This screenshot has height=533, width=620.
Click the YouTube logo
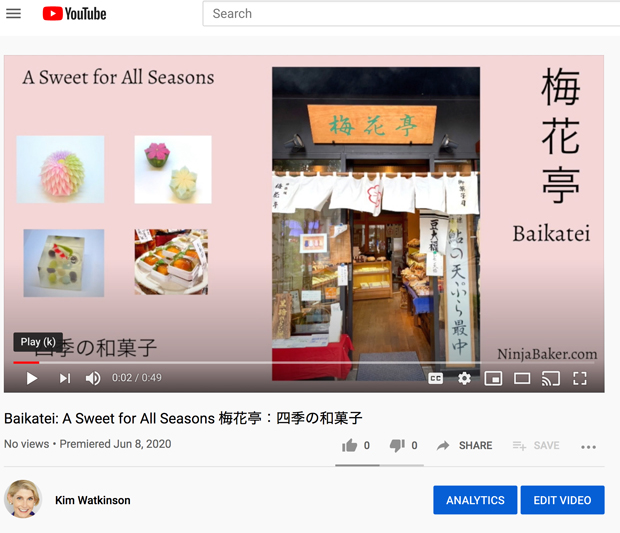tap(74, 14)
